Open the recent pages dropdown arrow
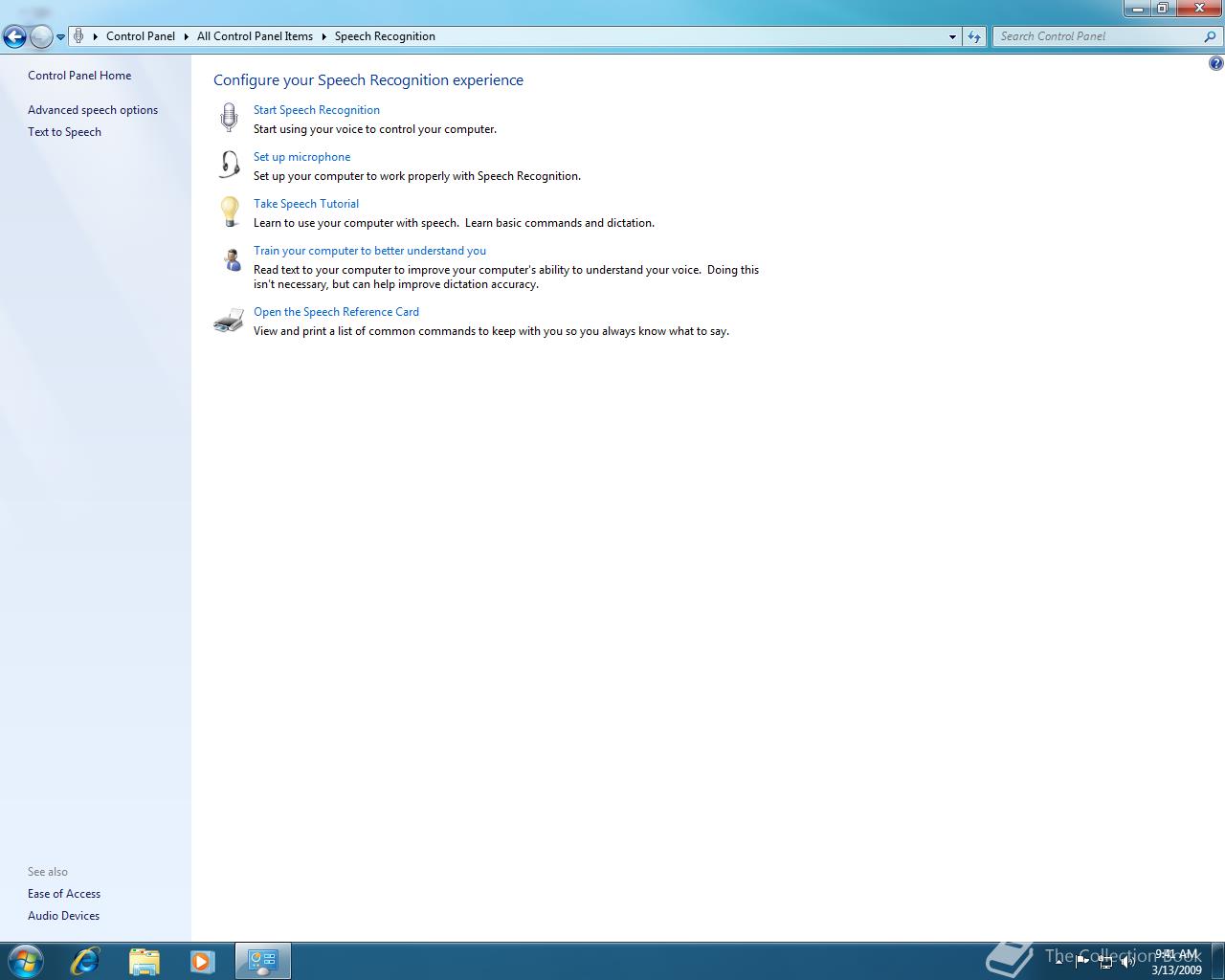The image size is (1225, 980). click(x=61, y=37)
